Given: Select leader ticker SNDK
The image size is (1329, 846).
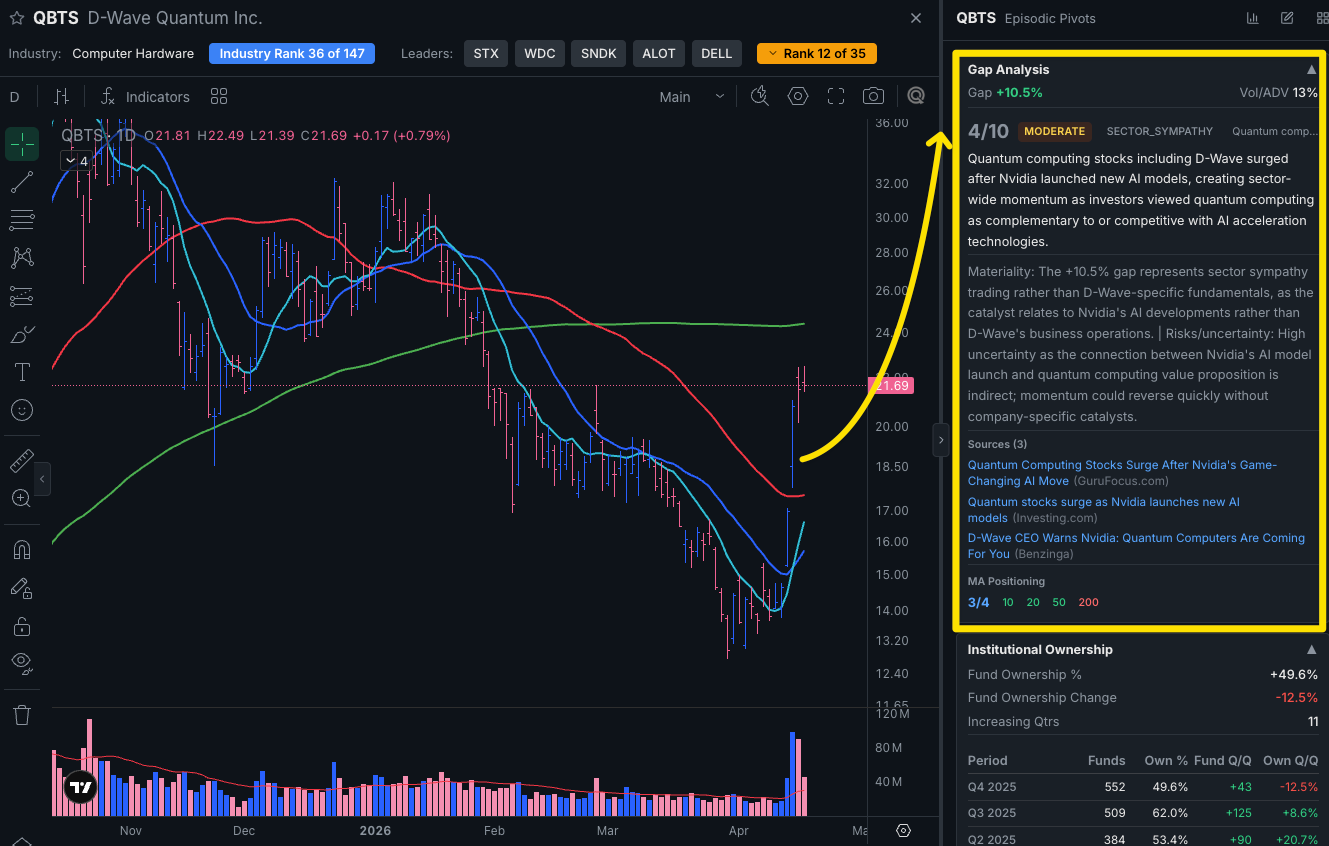Looking at the screenshot, I should [598, 54].
